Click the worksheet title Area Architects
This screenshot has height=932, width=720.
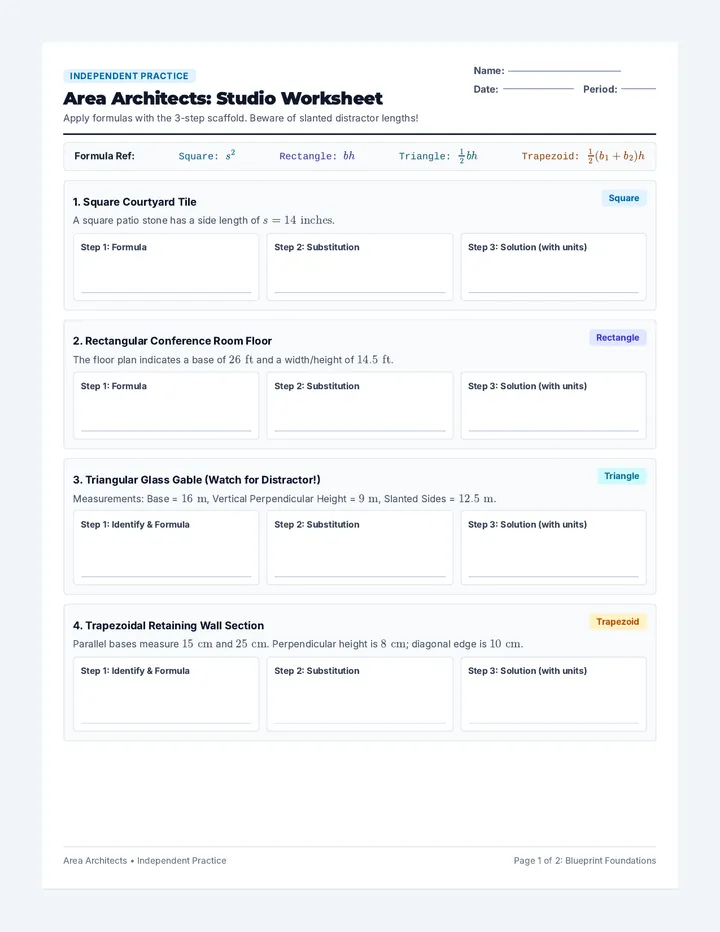coord(223,98)
